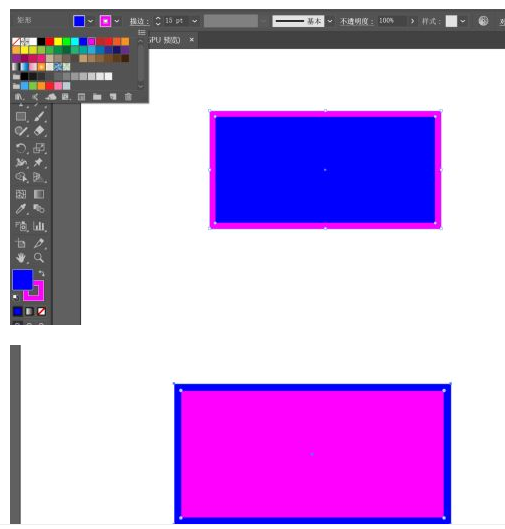Click the delete swatch trash icon
This screenshot has width=505, height=529.
128,97
